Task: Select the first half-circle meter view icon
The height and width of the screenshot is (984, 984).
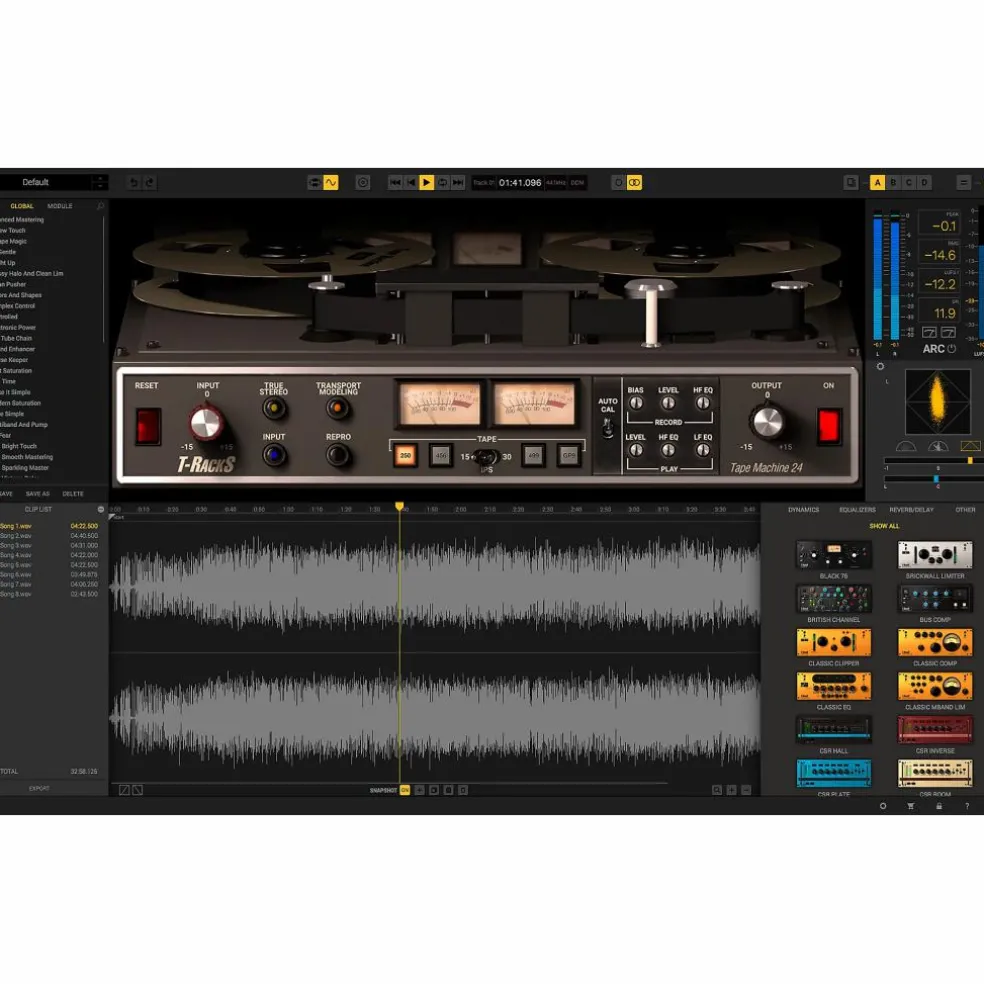Action: pyautogui.click(x=906, y=446)
